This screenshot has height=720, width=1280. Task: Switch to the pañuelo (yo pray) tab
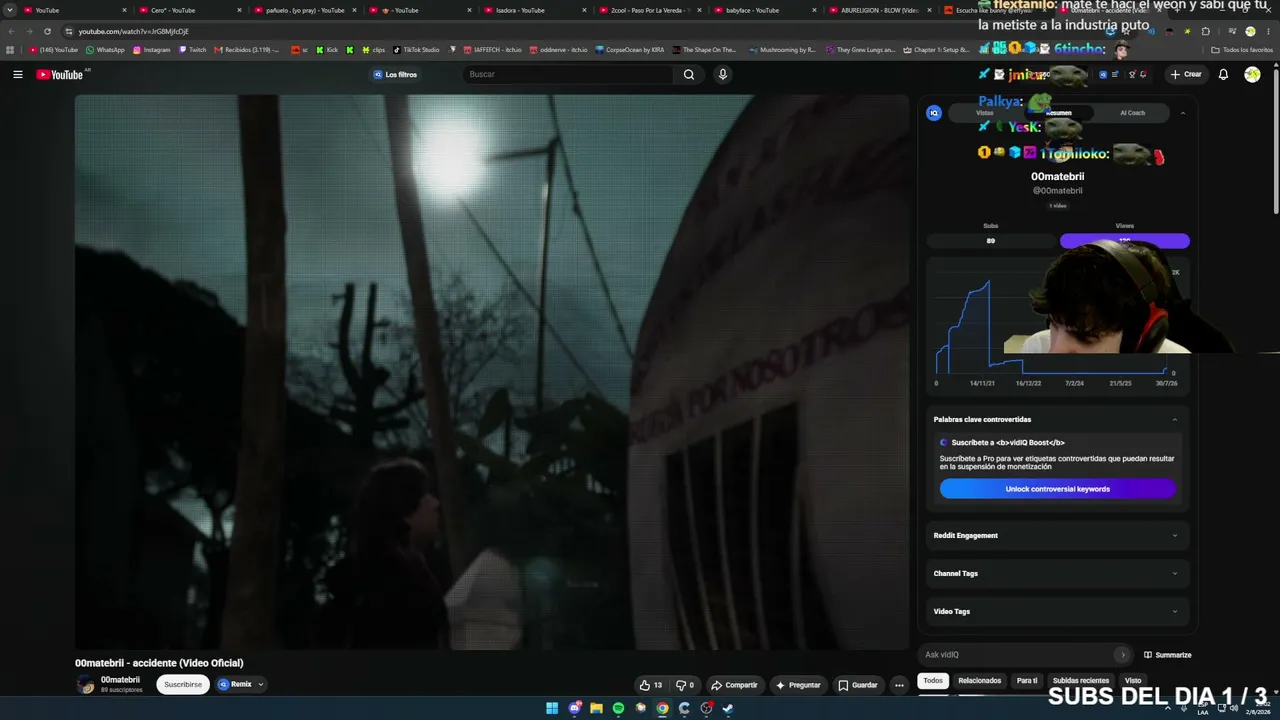pyautogui.click(x=303, y=10)
